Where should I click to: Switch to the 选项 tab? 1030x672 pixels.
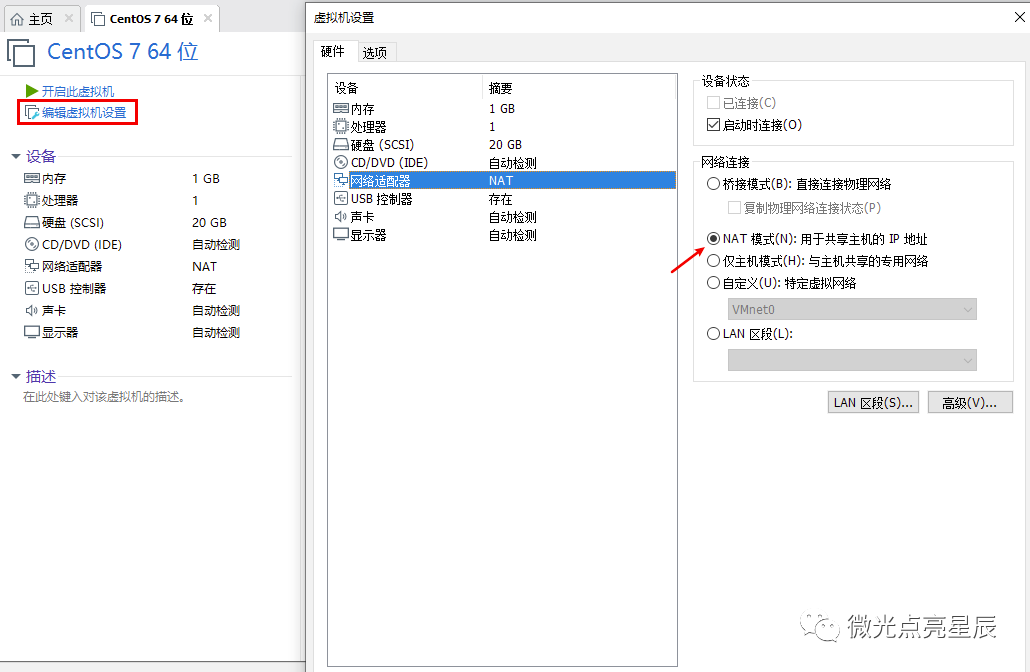(x=375, y=52)
